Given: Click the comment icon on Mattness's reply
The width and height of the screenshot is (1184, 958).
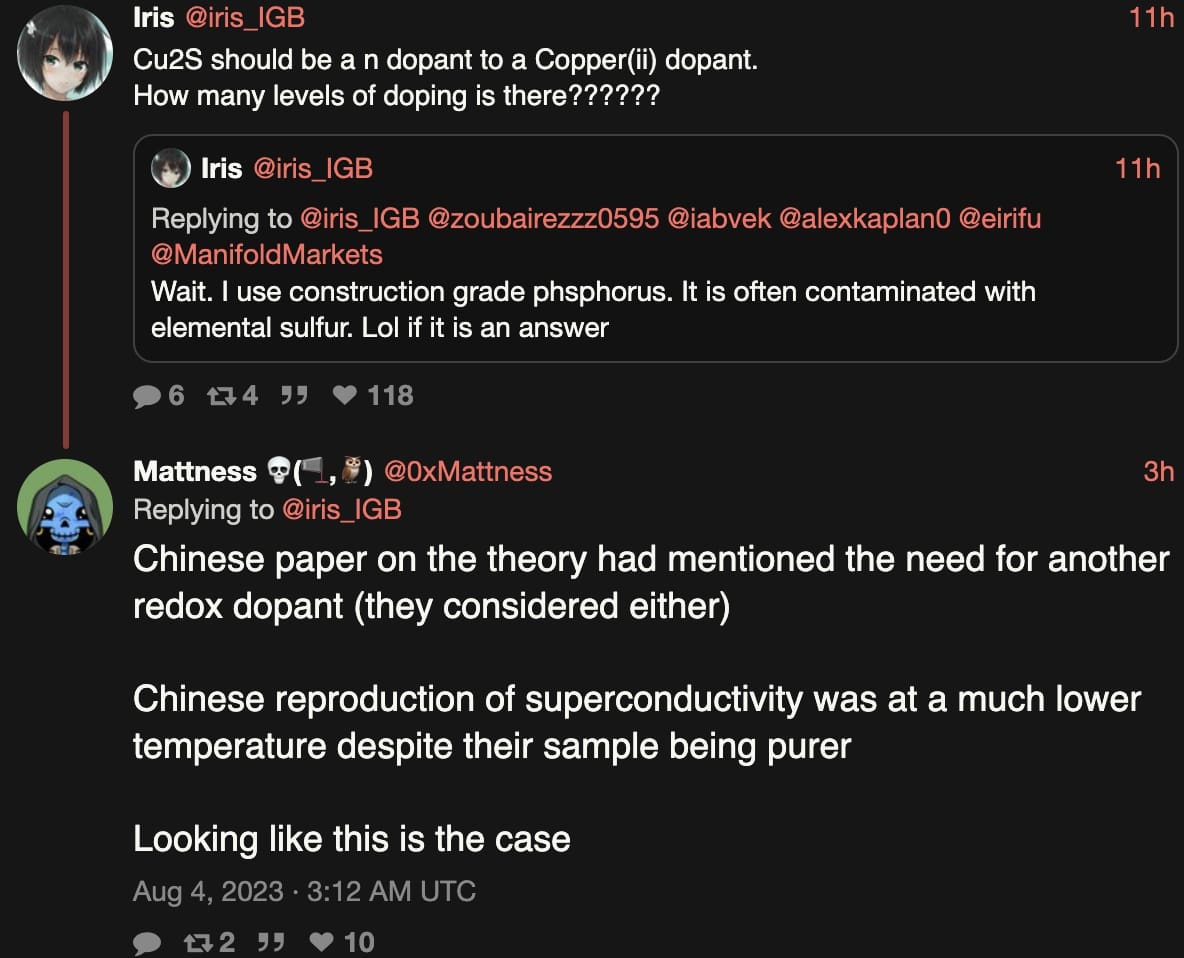Looking at the screenshot, I should tap(147, 942).
